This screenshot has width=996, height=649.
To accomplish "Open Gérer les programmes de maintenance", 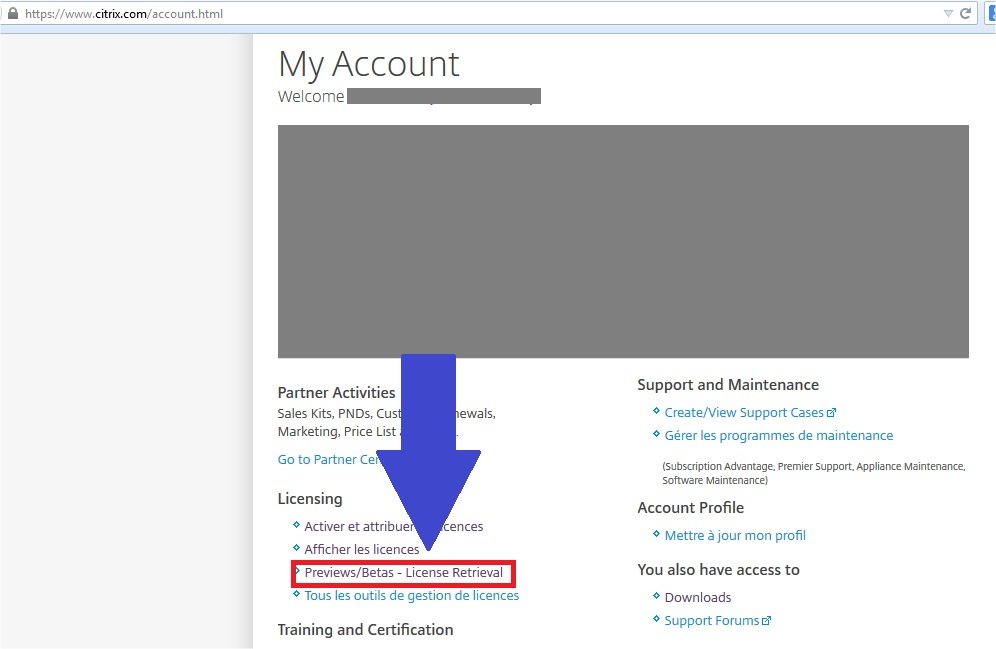I will tap(779, 436).
